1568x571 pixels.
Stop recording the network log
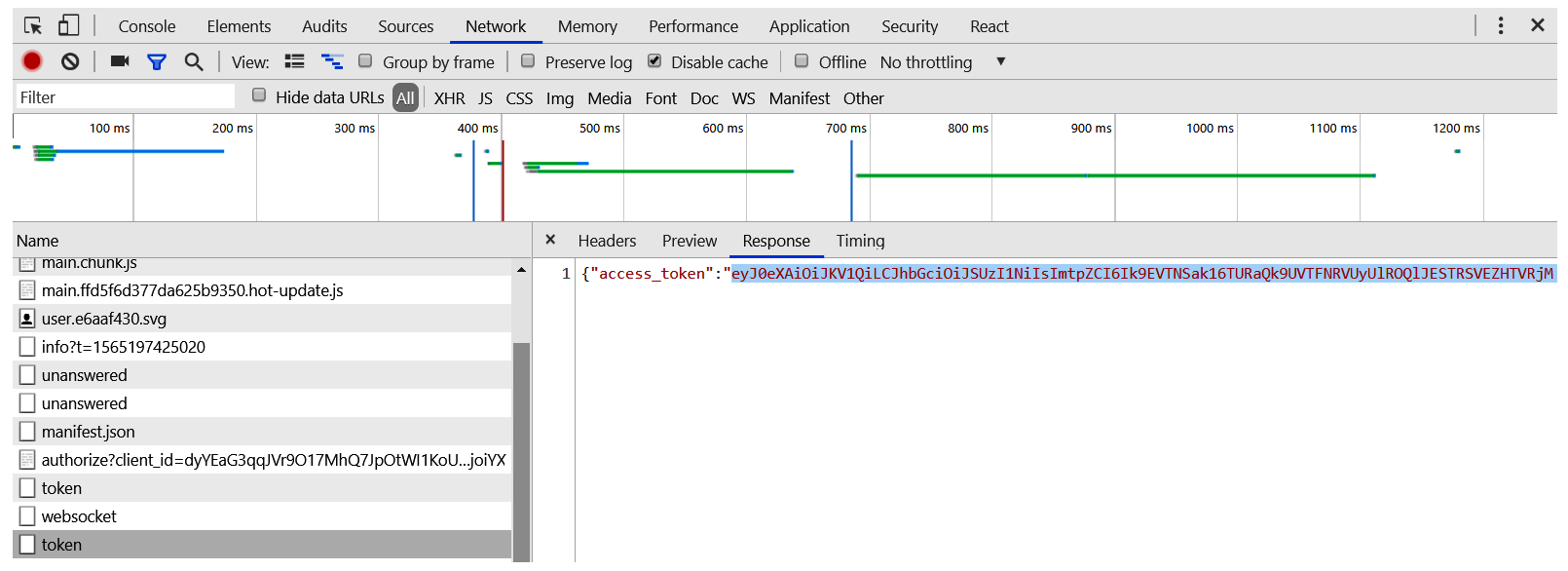click(x=32, y=61)
